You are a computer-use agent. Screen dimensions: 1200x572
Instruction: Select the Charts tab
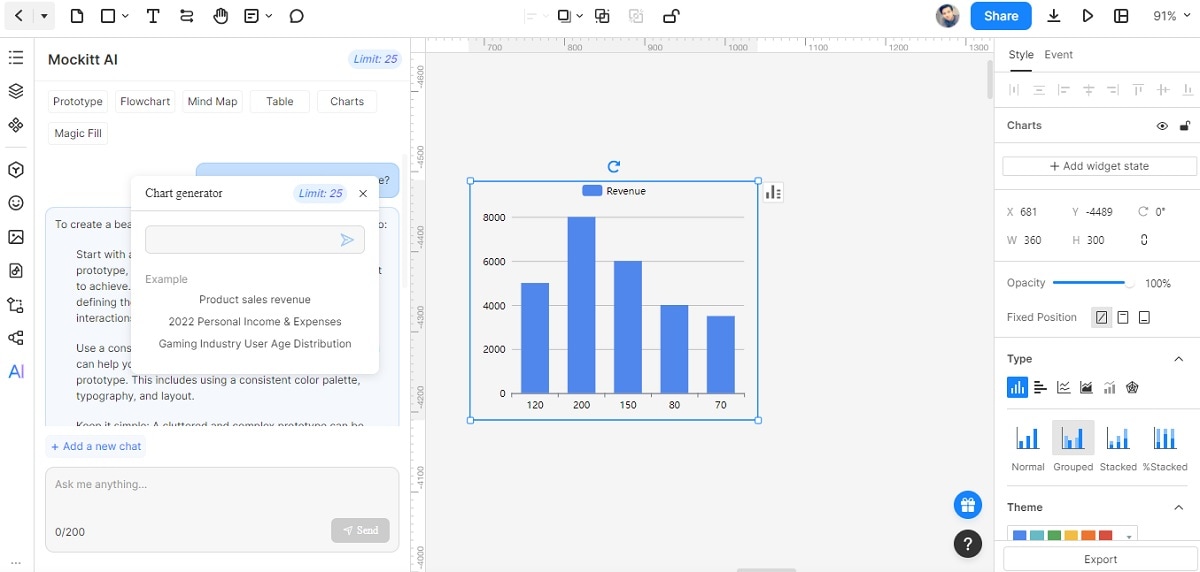pos(347,101)
